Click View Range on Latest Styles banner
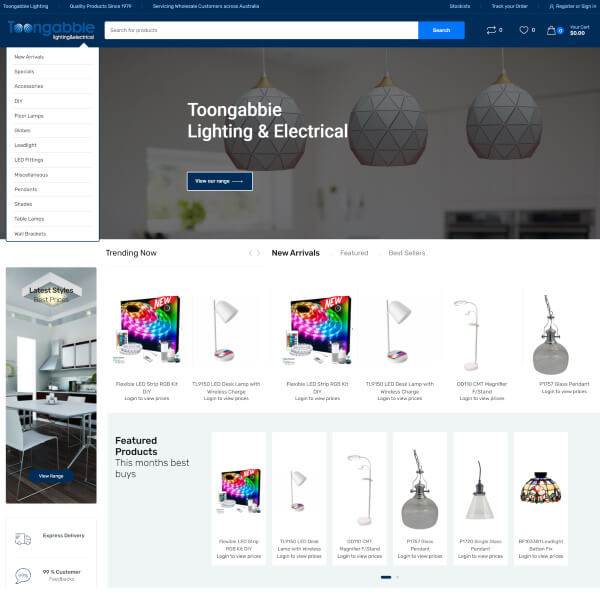 tap(51, 476)
